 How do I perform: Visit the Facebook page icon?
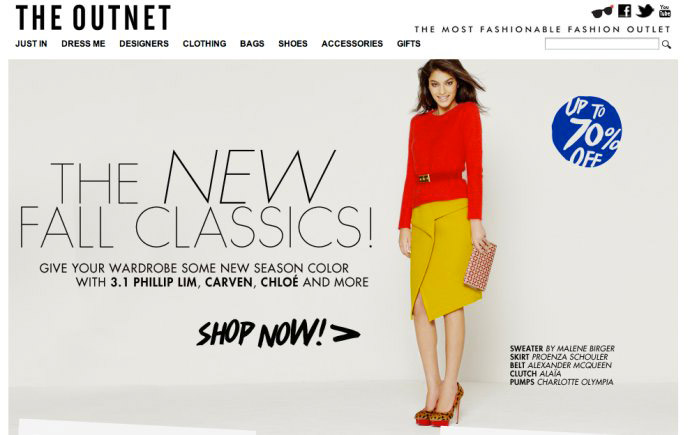[624, 11]
